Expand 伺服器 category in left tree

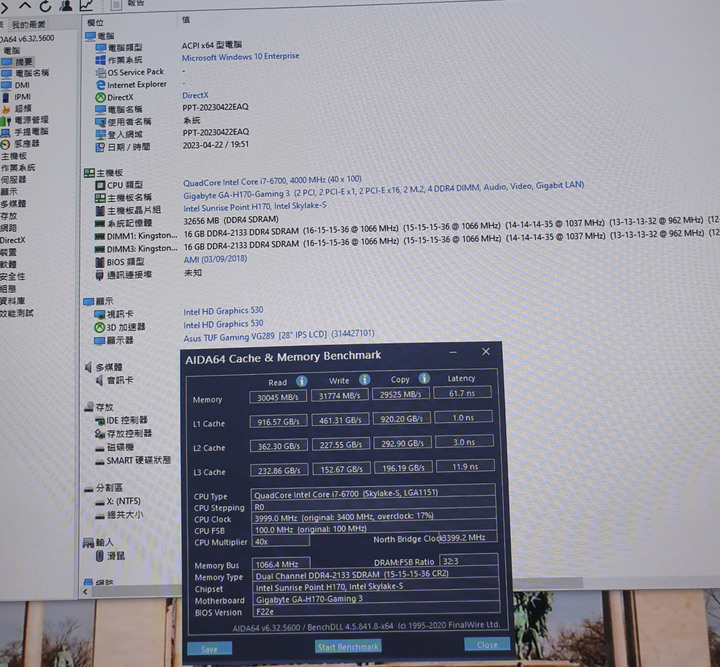click(x=13, y=179)
